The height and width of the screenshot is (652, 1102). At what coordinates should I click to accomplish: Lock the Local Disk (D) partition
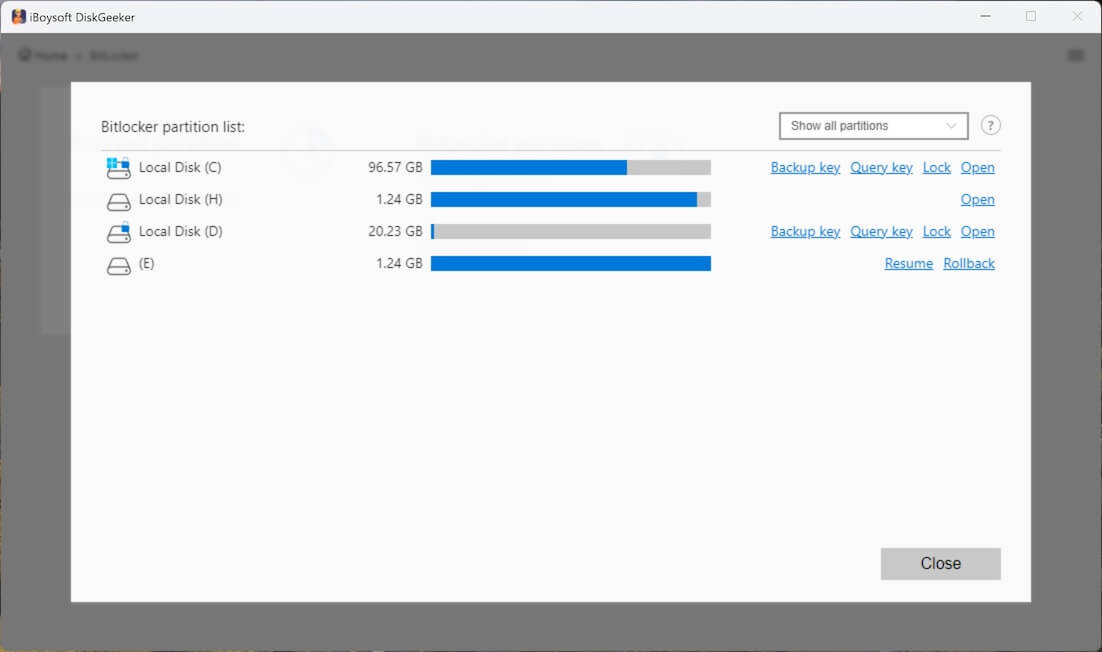936,231
